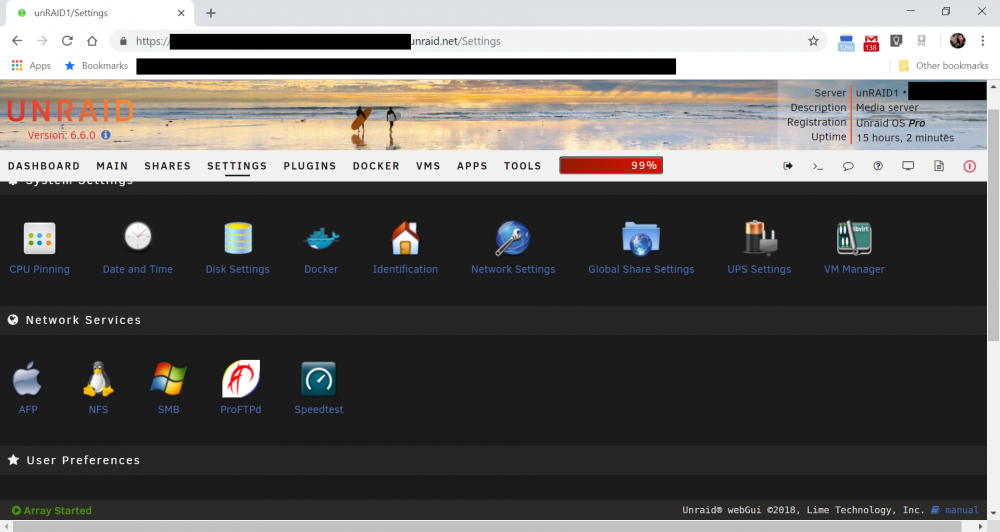Click the CPU Pinning link text
Screen dimensions: 1000x532
click(x=40, y=269)
